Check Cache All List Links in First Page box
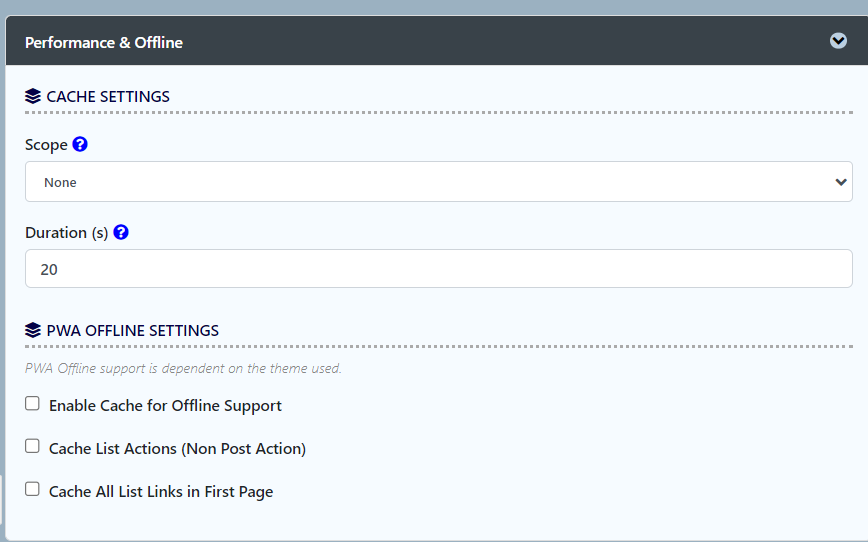The height and width of the screenshot is (542, 868). tap(32, 489)
